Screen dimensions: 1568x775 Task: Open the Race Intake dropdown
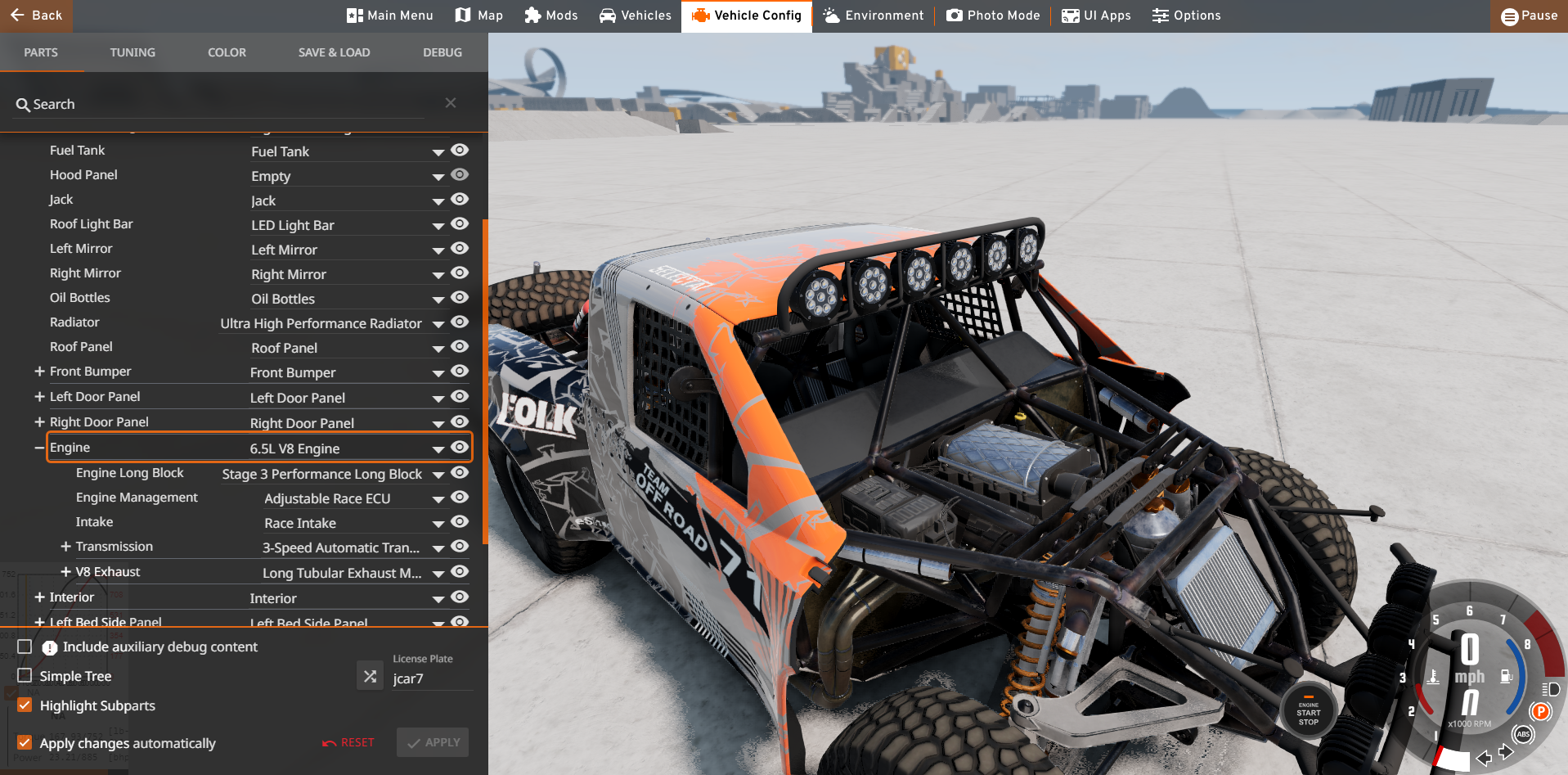pos(354,523)
